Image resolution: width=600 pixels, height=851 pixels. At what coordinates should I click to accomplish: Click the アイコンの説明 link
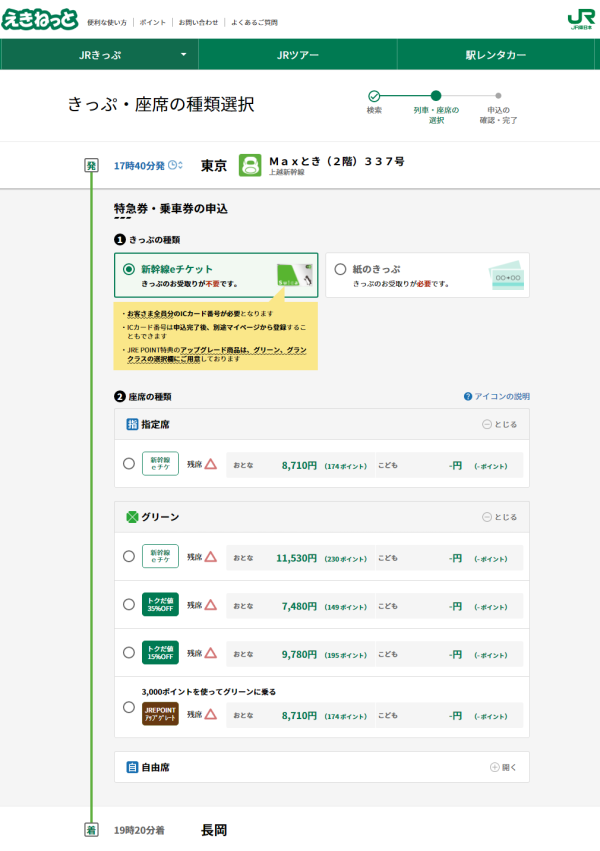(x=502, y=397)
